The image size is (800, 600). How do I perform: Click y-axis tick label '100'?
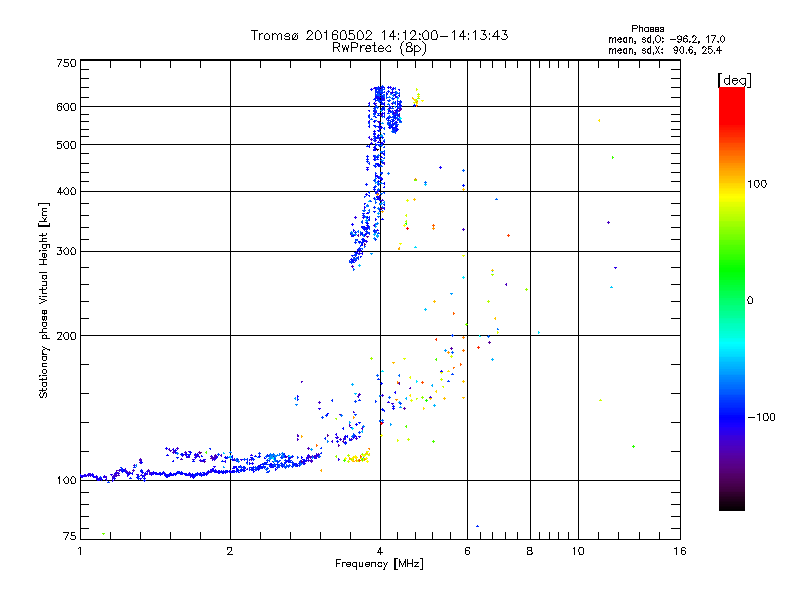click(66, 480)
